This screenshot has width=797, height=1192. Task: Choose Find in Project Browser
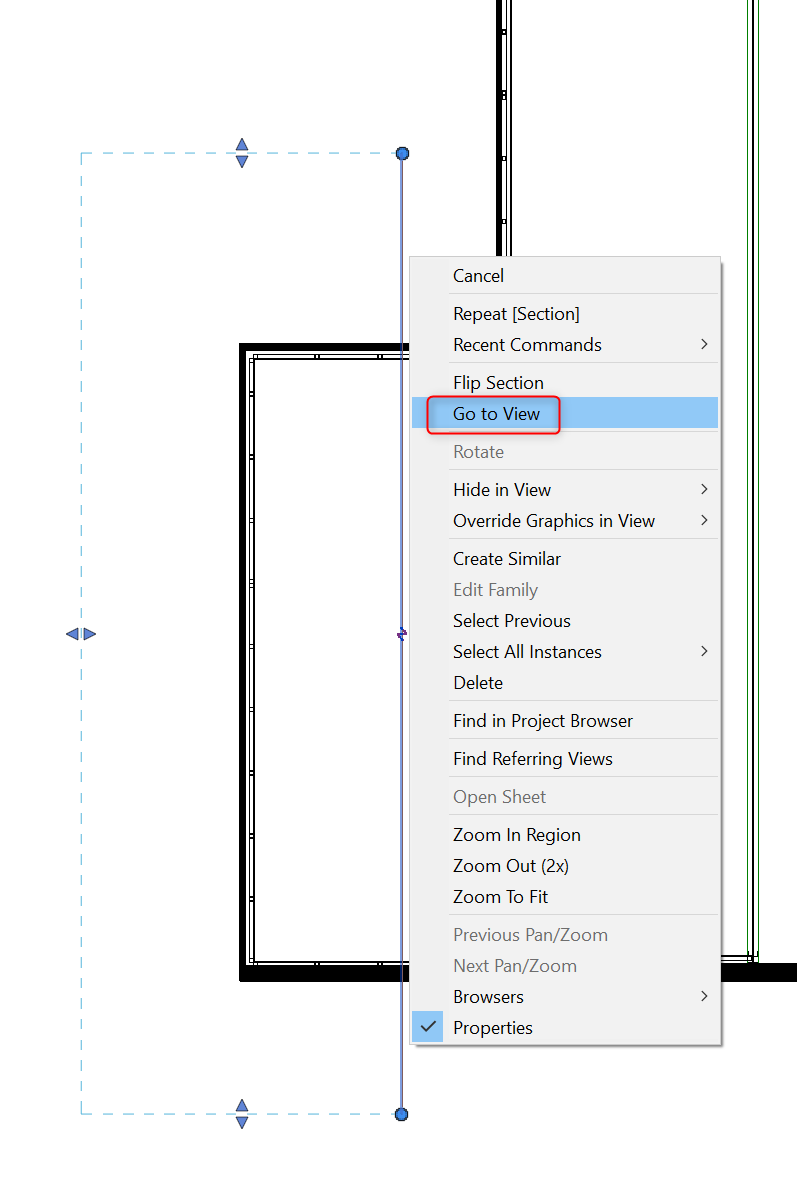tap(564, 721)
